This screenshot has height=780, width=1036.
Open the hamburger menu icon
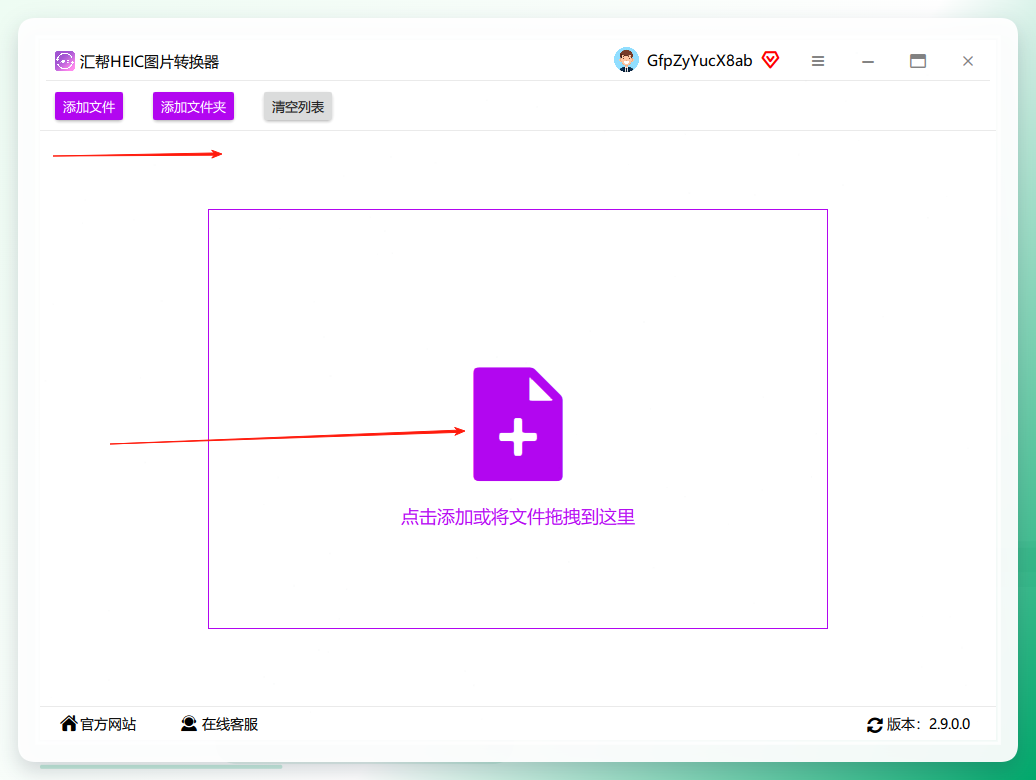click(x=818, y=61)
